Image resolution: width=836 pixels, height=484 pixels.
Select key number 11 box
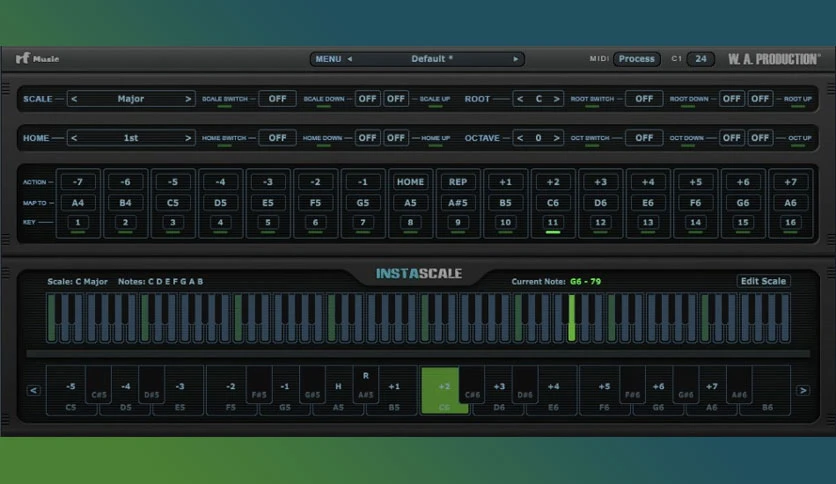pos(553,222)
